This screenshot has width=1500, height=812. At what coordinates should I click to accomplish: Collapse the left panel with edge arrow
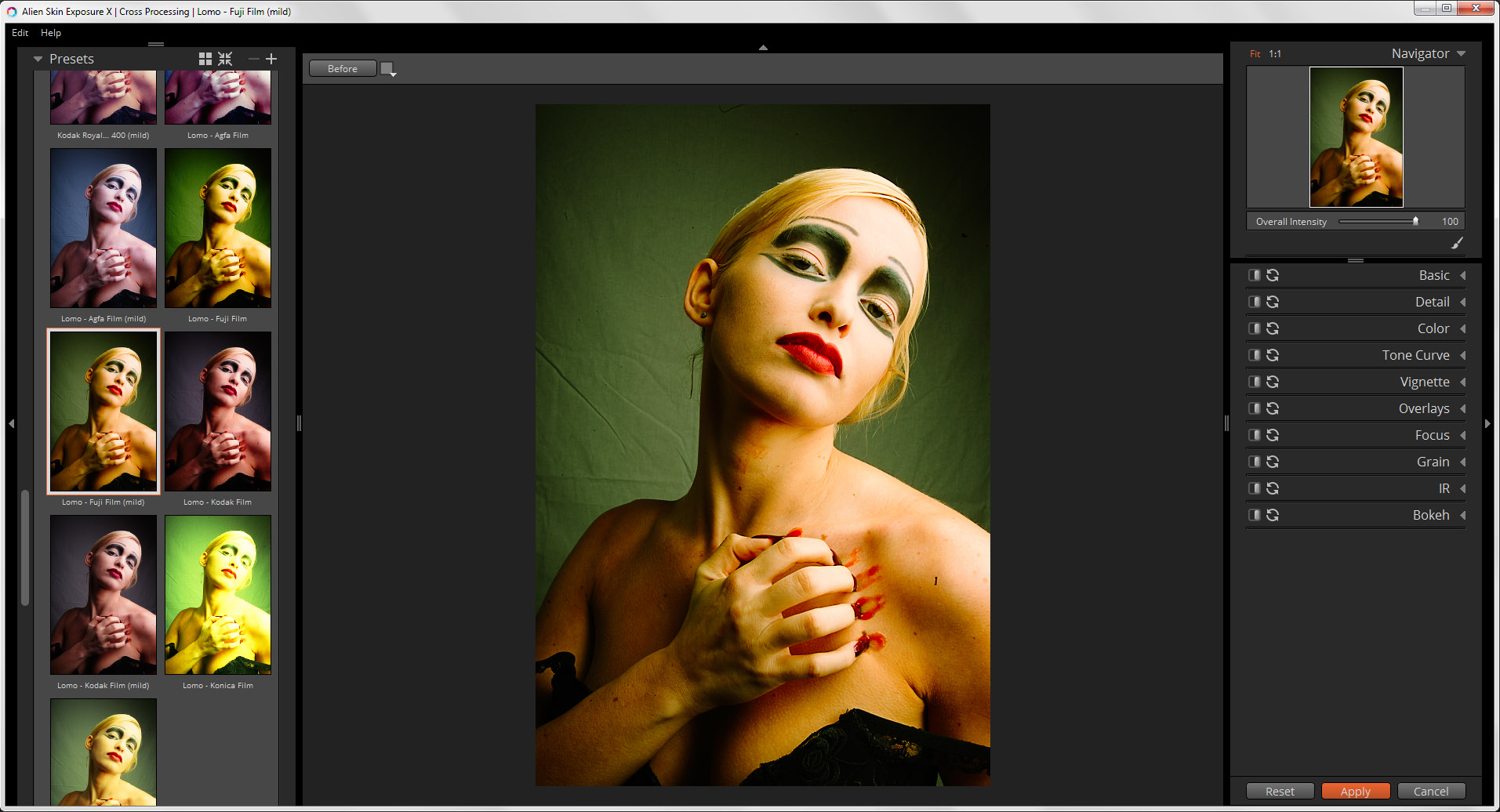tap(11, 423)
